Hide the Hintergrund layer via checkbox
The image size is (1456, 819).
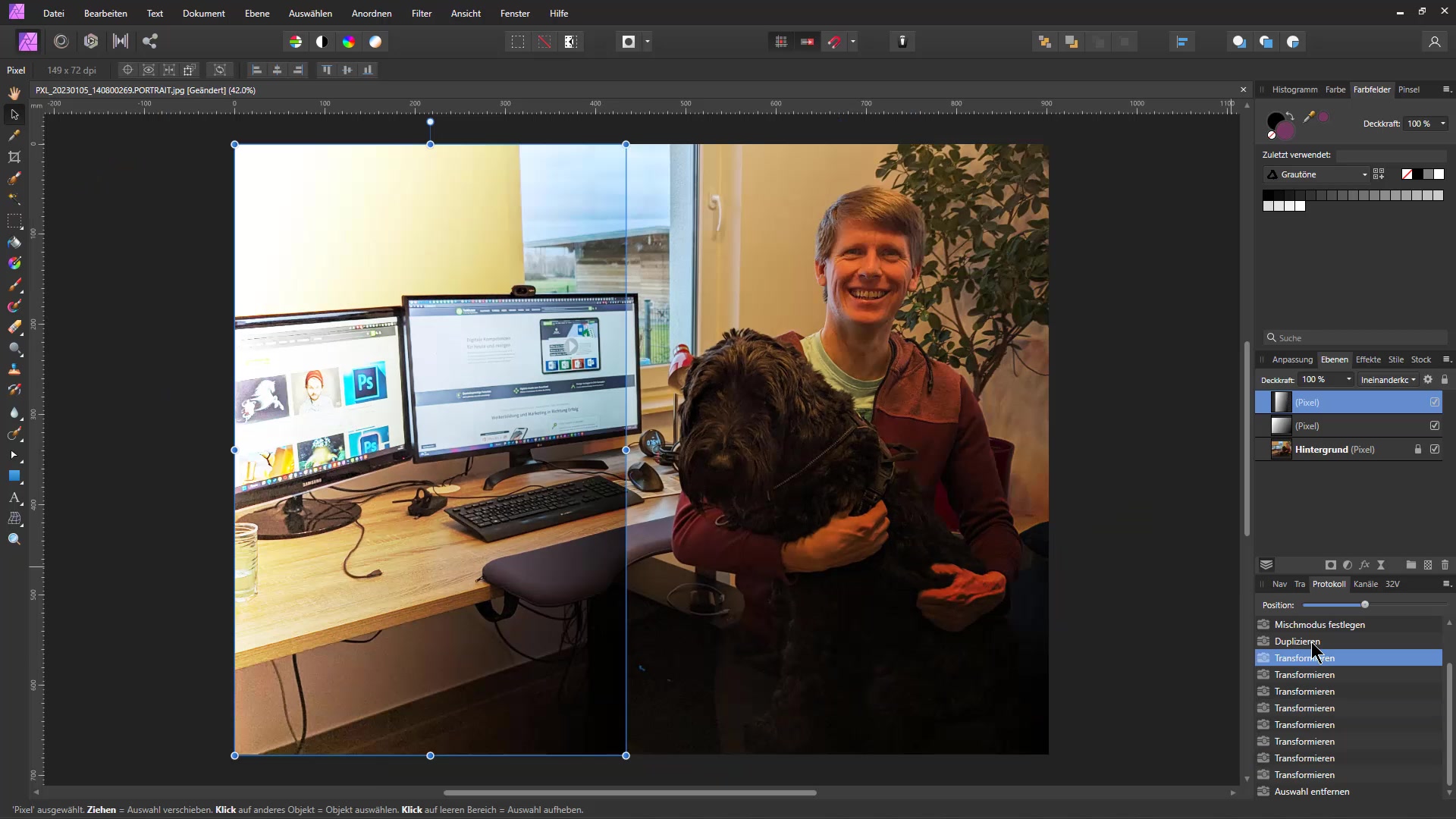click(1435, 450)
